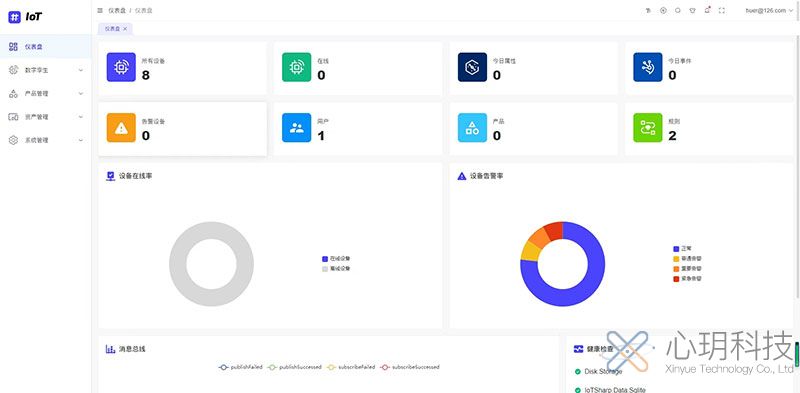800x393 pixels.
Task: Click the translate icon in header
Action: click(648, 10)
